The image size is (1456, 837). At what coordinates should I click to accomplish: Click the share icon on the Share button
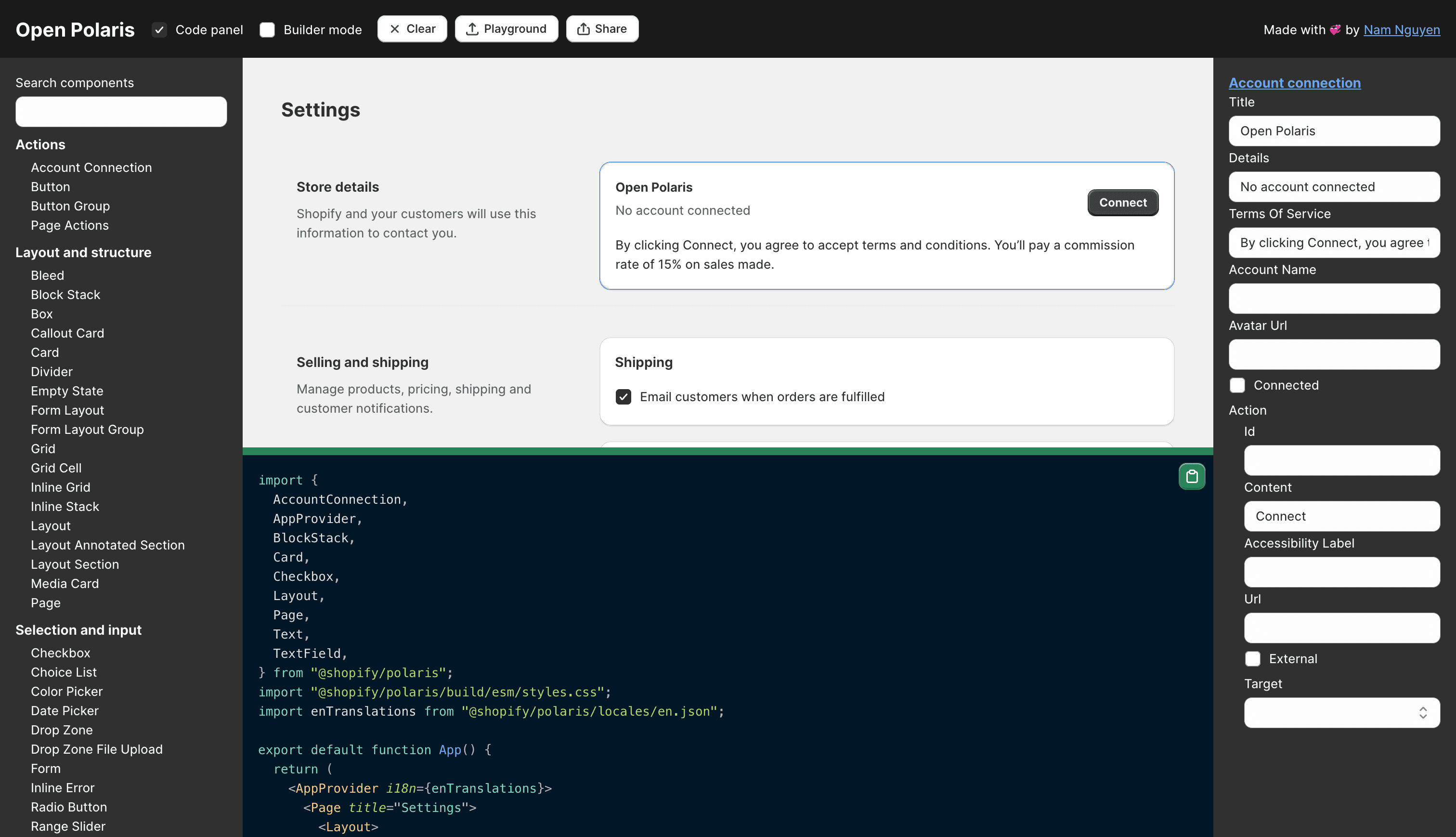click(583, 29)
